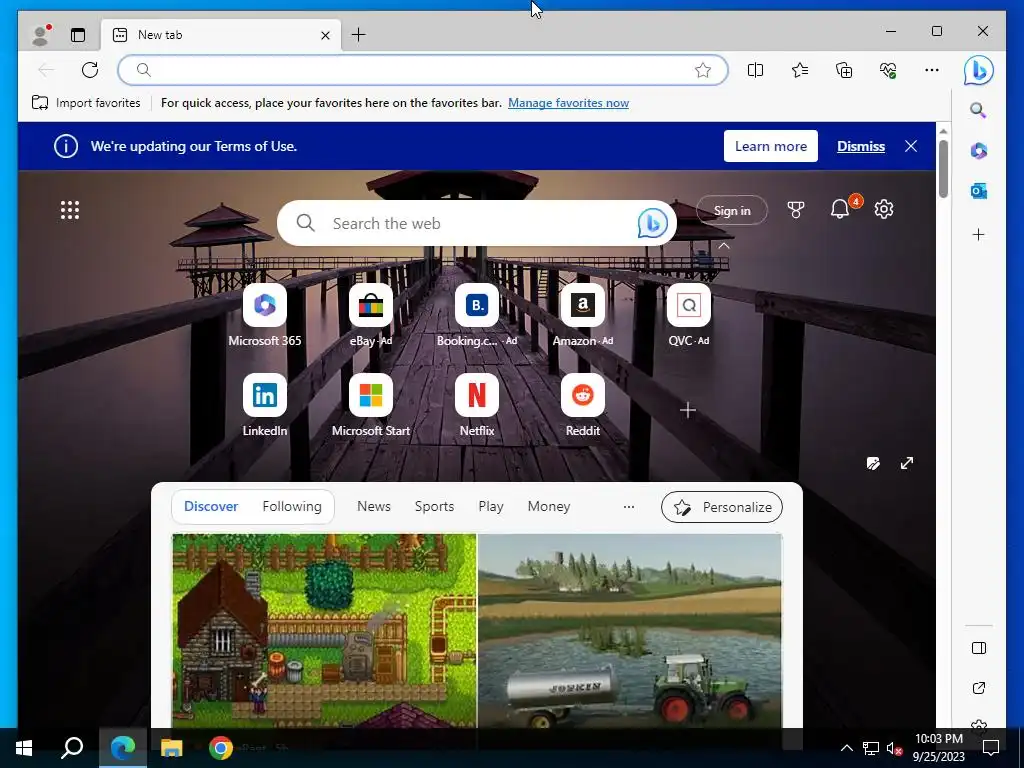Open File Explorer from taskbar
Viewport: 1024px width, 768px height.
pos(172,748)
